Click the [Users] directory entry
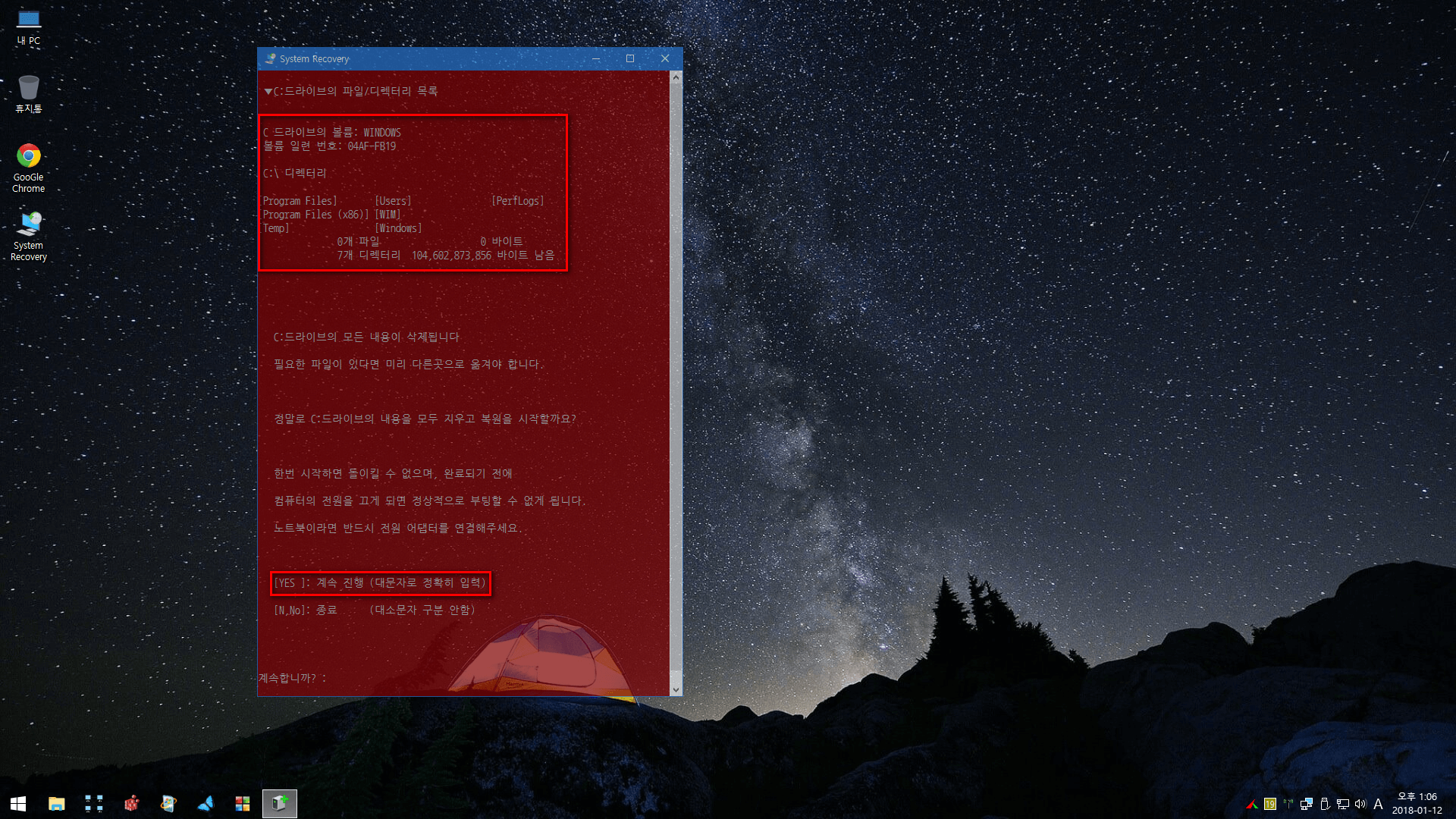This screenshot has height=819, width=1456. point(393,201)
